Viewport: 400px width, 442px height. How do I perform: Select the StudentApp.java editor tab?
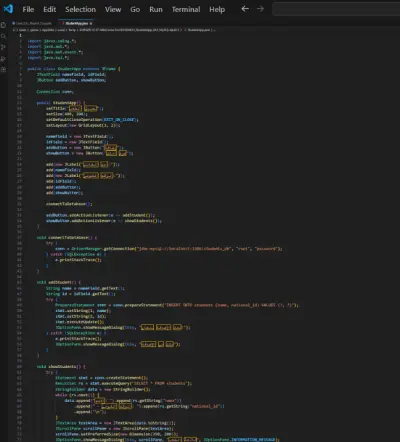pos(76,23)
